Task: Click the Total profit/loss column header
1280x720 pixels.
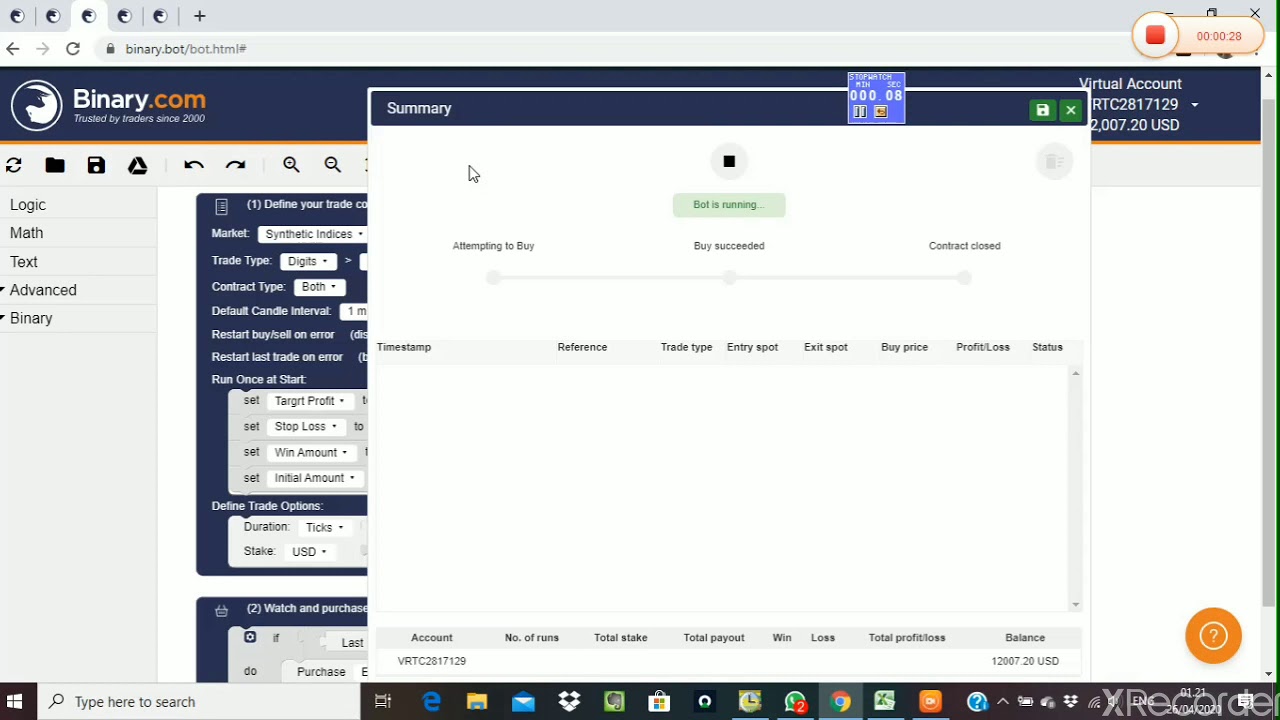Action: [x=907, y=638]
